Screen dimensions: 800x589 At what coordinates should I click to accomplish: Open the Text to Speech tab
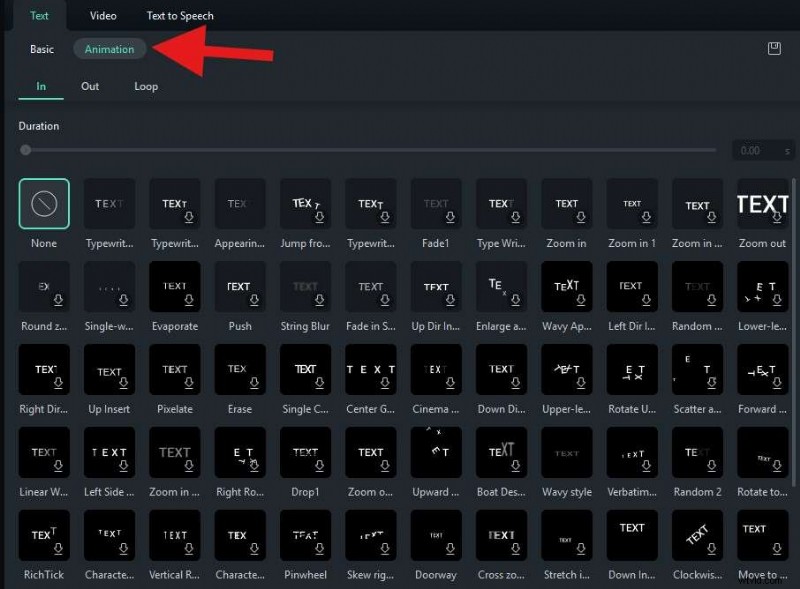(x=180, y=15)
